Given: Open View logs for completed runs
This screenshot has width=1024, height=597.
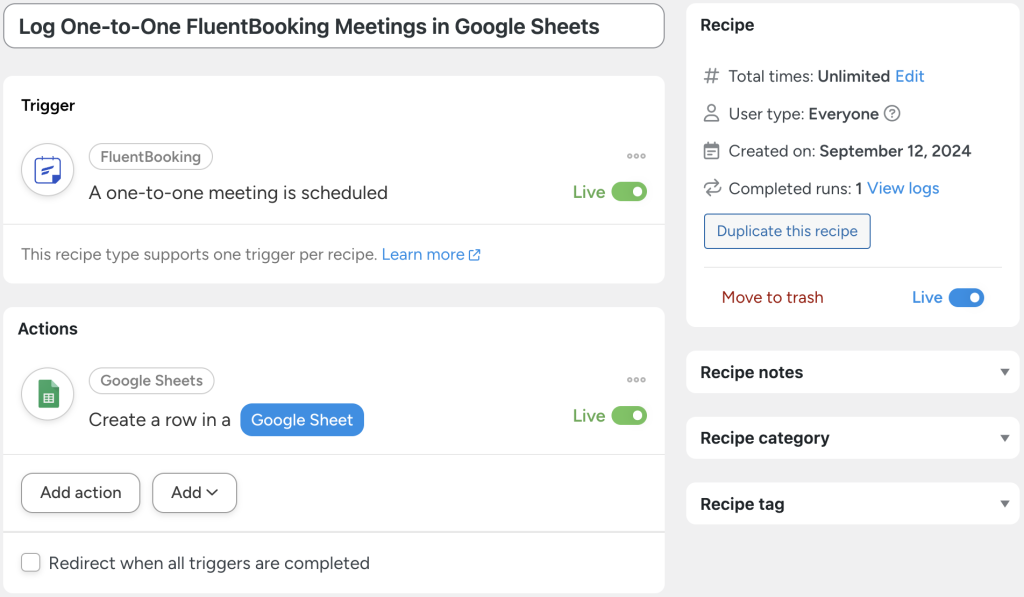Looking at the screenshot, I should point(901,188).
